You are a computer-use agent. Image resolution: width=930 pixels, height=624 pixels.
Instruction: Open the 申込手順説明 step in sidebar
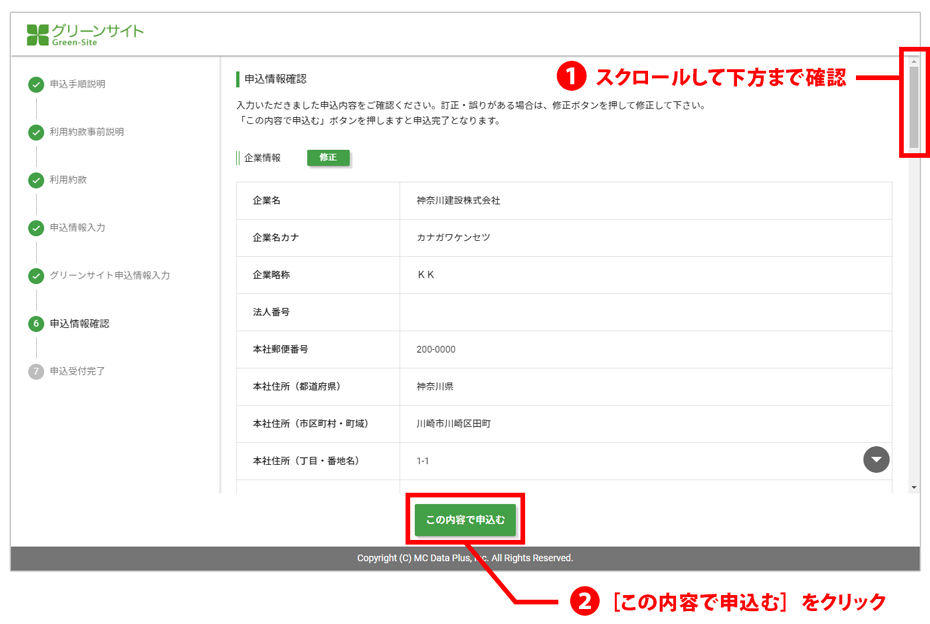pos(77,84)
